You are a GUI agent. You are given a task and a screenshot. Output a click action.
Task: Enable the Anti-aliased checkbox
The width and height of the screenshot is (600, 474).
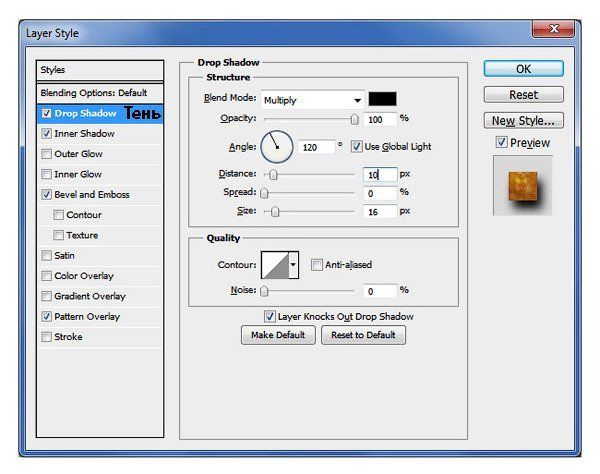pyautogui.click(x=316, y=264)
